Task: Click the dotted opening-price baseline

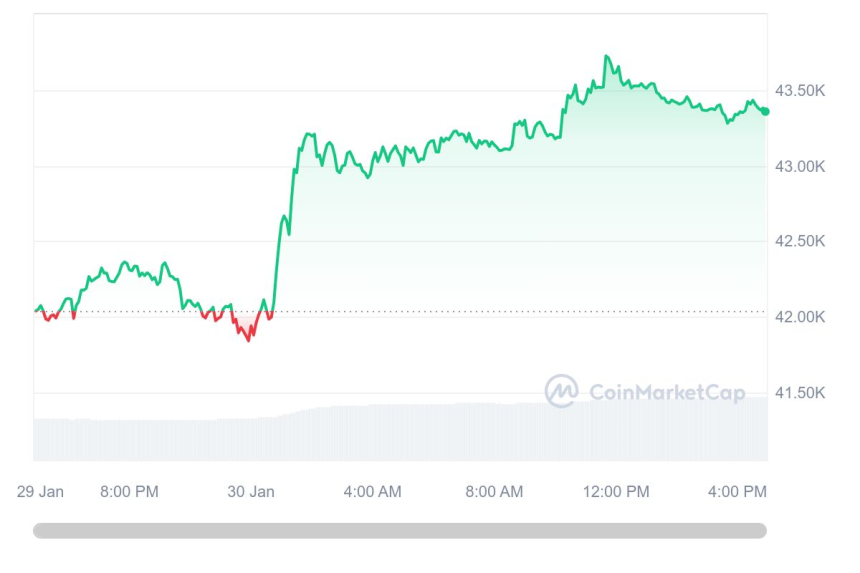Action: pos(500,312)
